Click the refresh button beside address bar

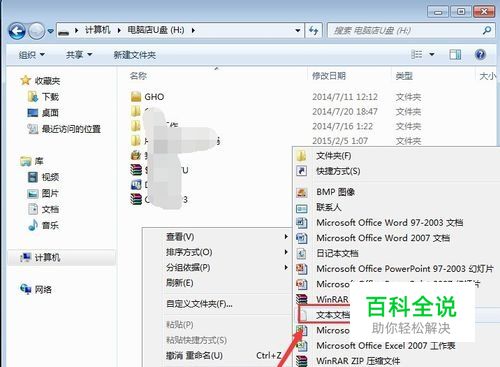tap(313, 31)
